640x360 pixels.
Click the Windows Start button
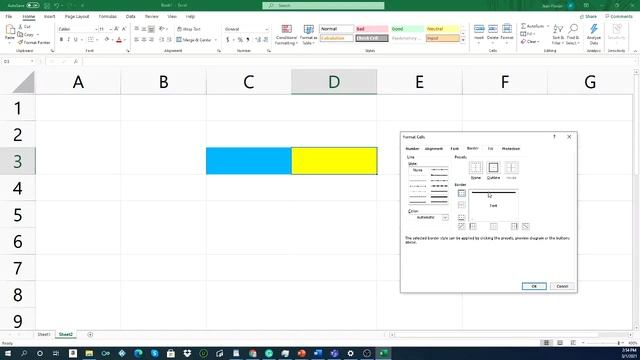click(7, 353)
